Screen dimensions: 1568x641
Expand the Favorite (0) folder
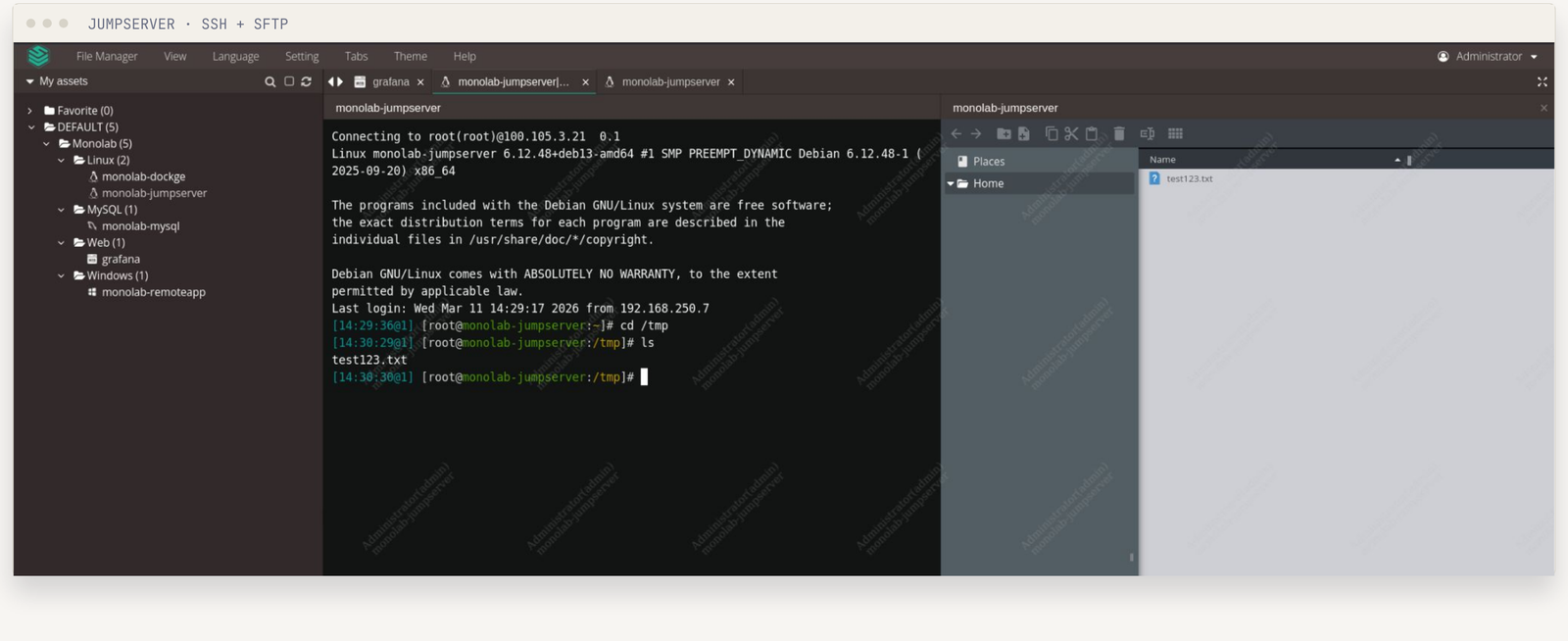29,111
